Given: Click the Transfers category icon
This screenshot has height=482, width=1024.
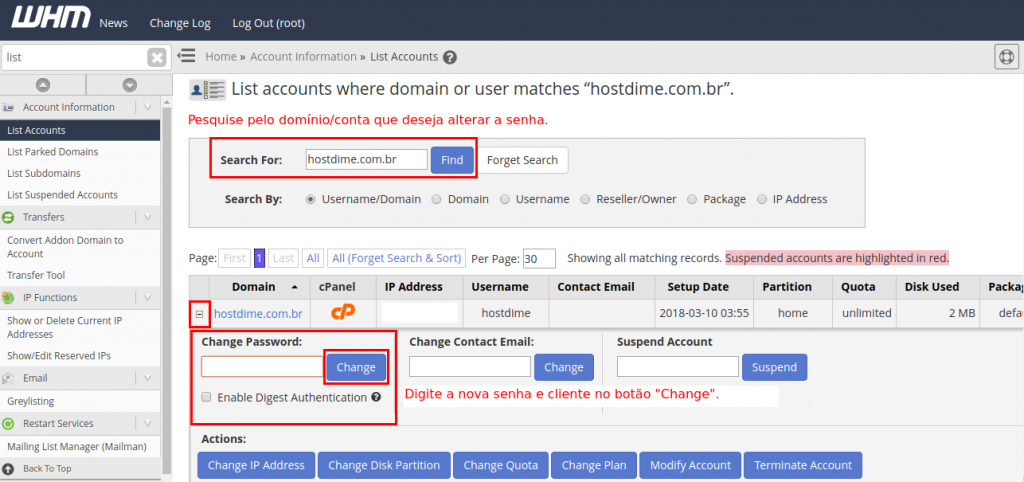Looking at the screenshot, I should tap(8, 217).
